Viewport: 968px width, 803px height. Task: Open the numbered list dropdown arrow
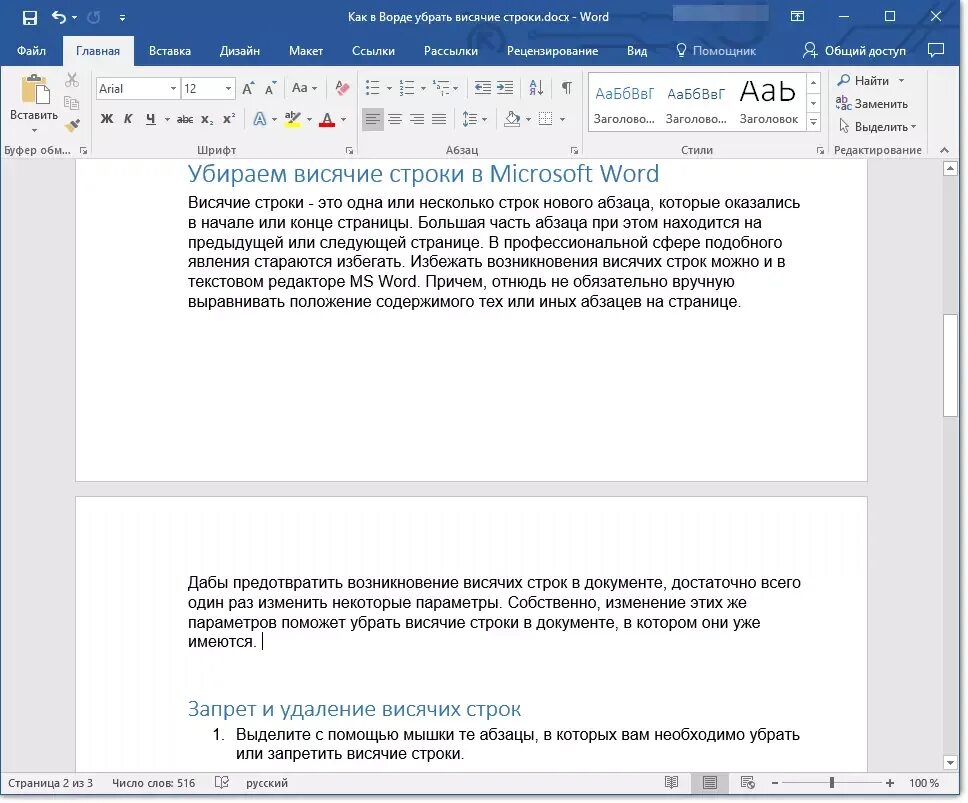point(423,89)
